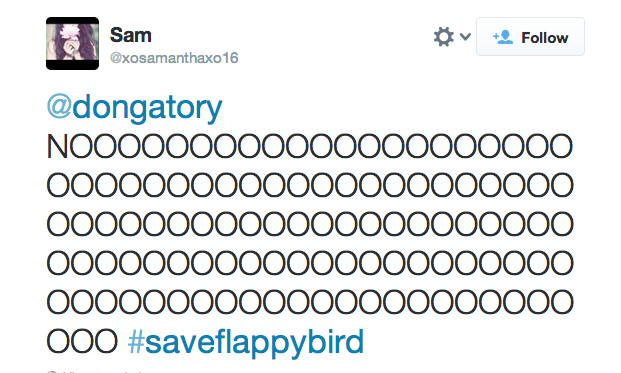Viewport: 621px width, 373px height.
Task: Click the add-person icon in Follow
Action: click(x=503, y=37)
